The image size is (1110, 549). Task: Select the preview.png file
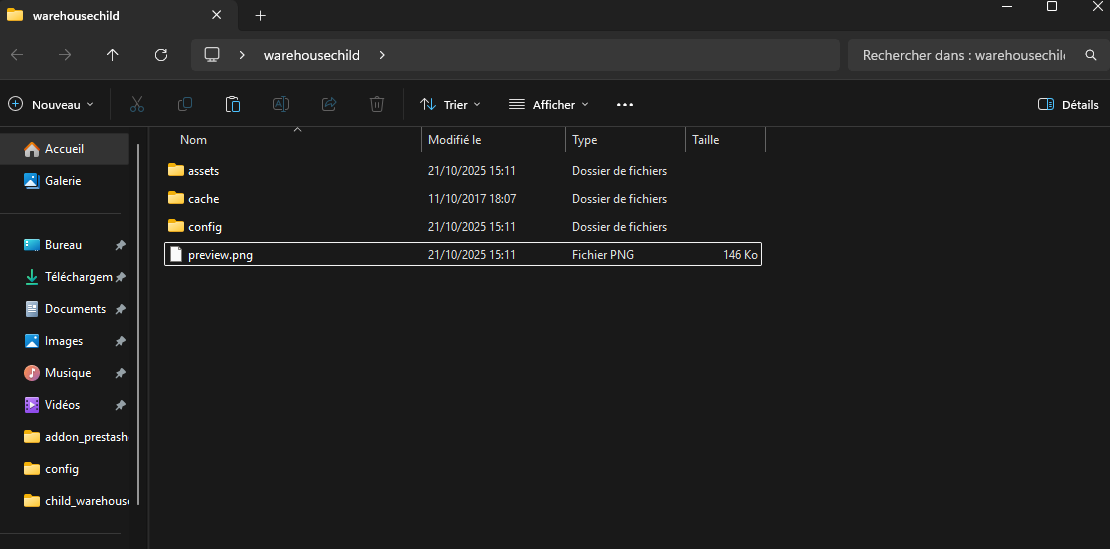click(463, 255)
